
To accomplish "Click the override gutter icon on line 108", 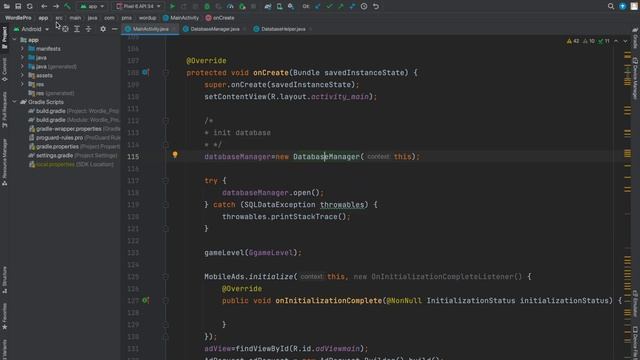I will (x=145, y=72).
